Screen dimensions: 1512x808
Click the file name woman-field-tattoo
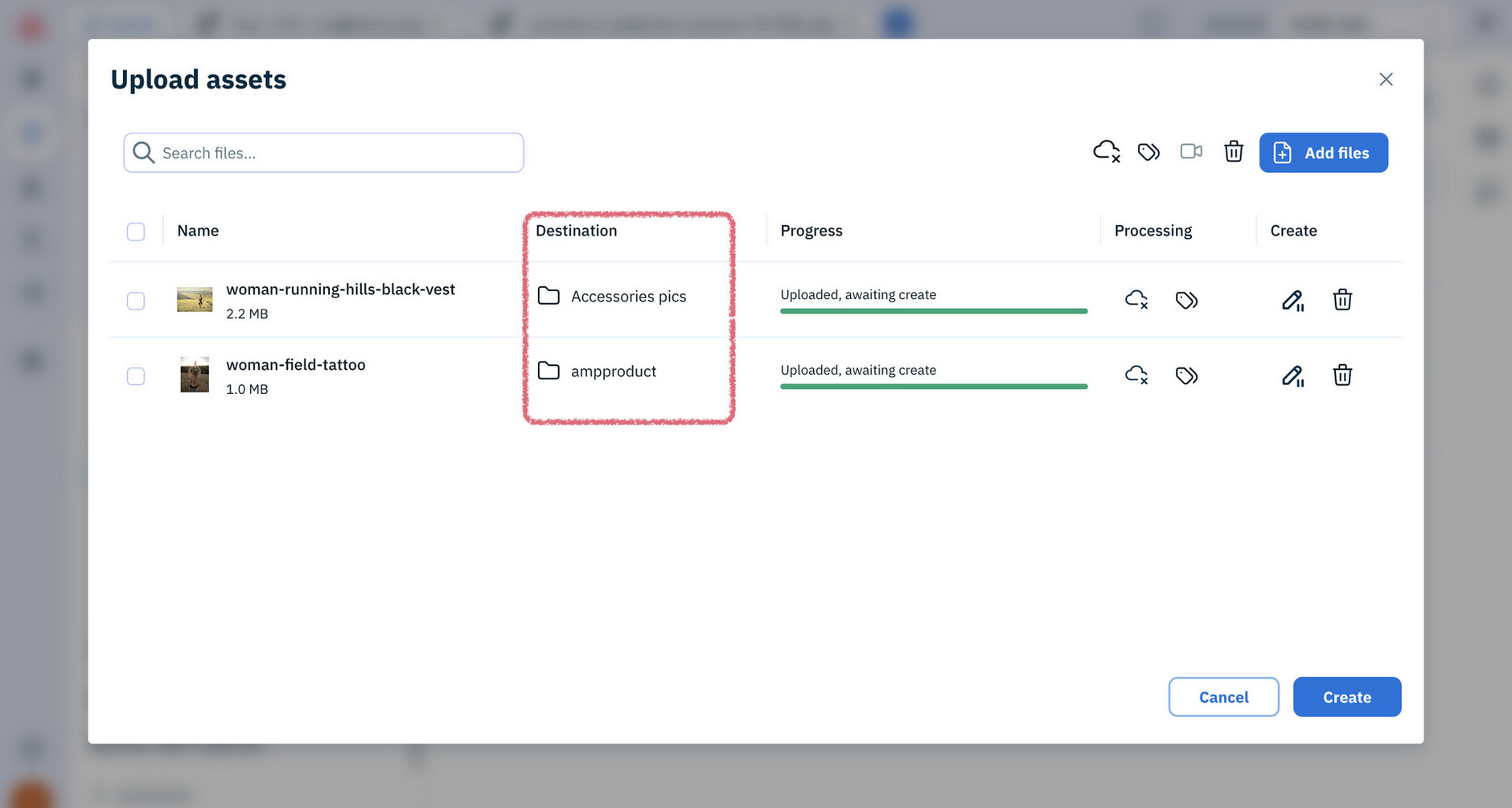click(296, 365)
